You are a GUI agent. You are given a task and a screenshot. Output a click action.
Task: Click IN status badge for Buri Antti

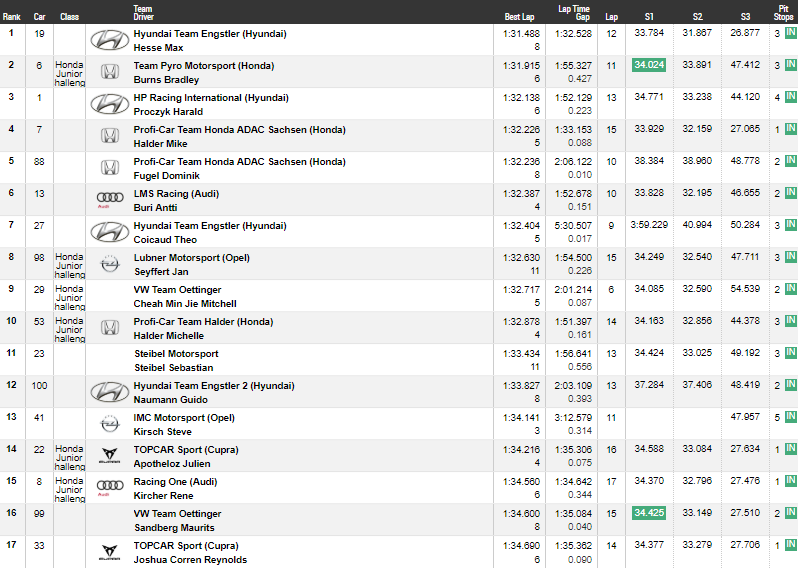tap(791, 193)
